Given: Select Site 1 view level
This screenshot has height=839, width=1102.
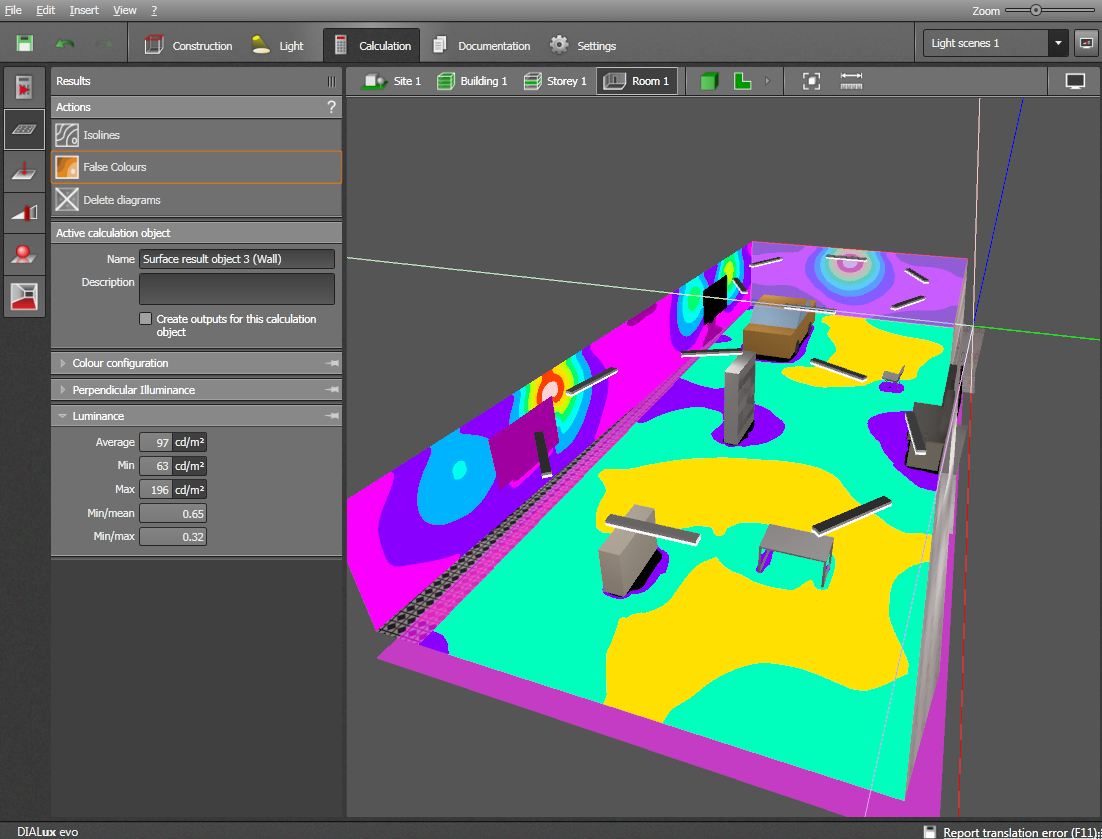Looking at the screenshot, I should 391,82.
